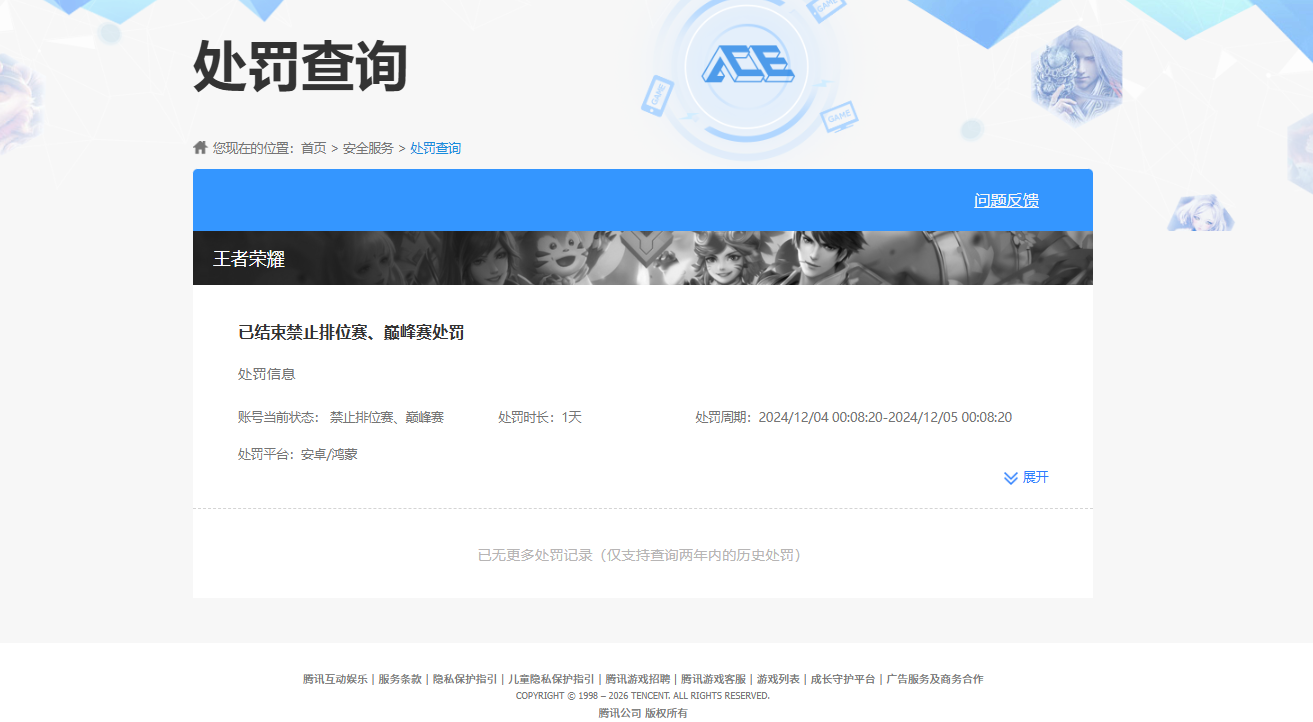The width and height of the screenshot is (1313, 722).
Task: Open the 问题反馈 feedback link
Action: click(1006, 200)
